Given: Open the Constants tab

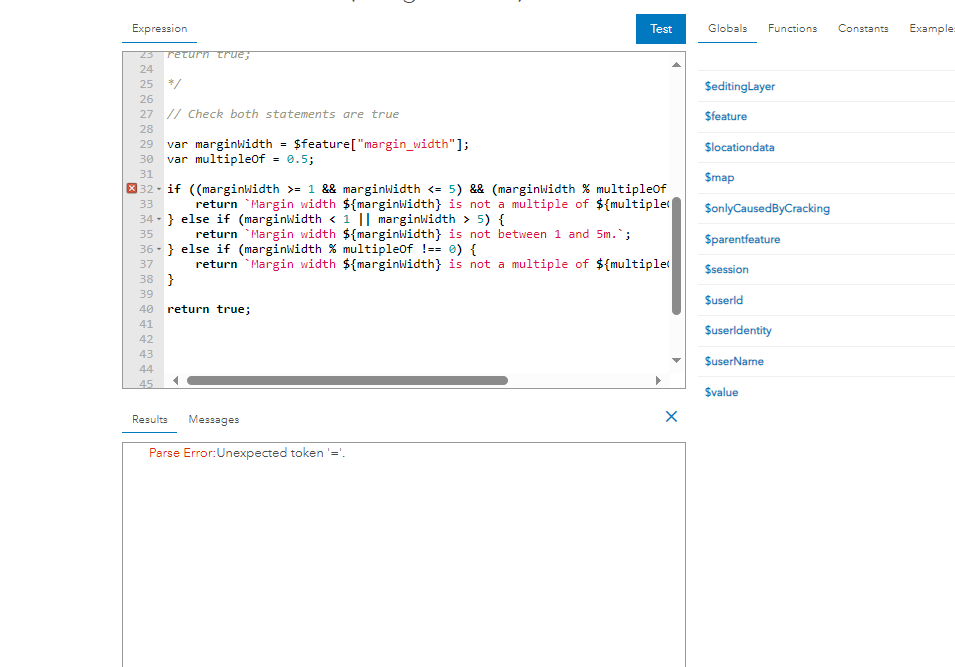Looking at the screenshot, I should coord(863,28).
